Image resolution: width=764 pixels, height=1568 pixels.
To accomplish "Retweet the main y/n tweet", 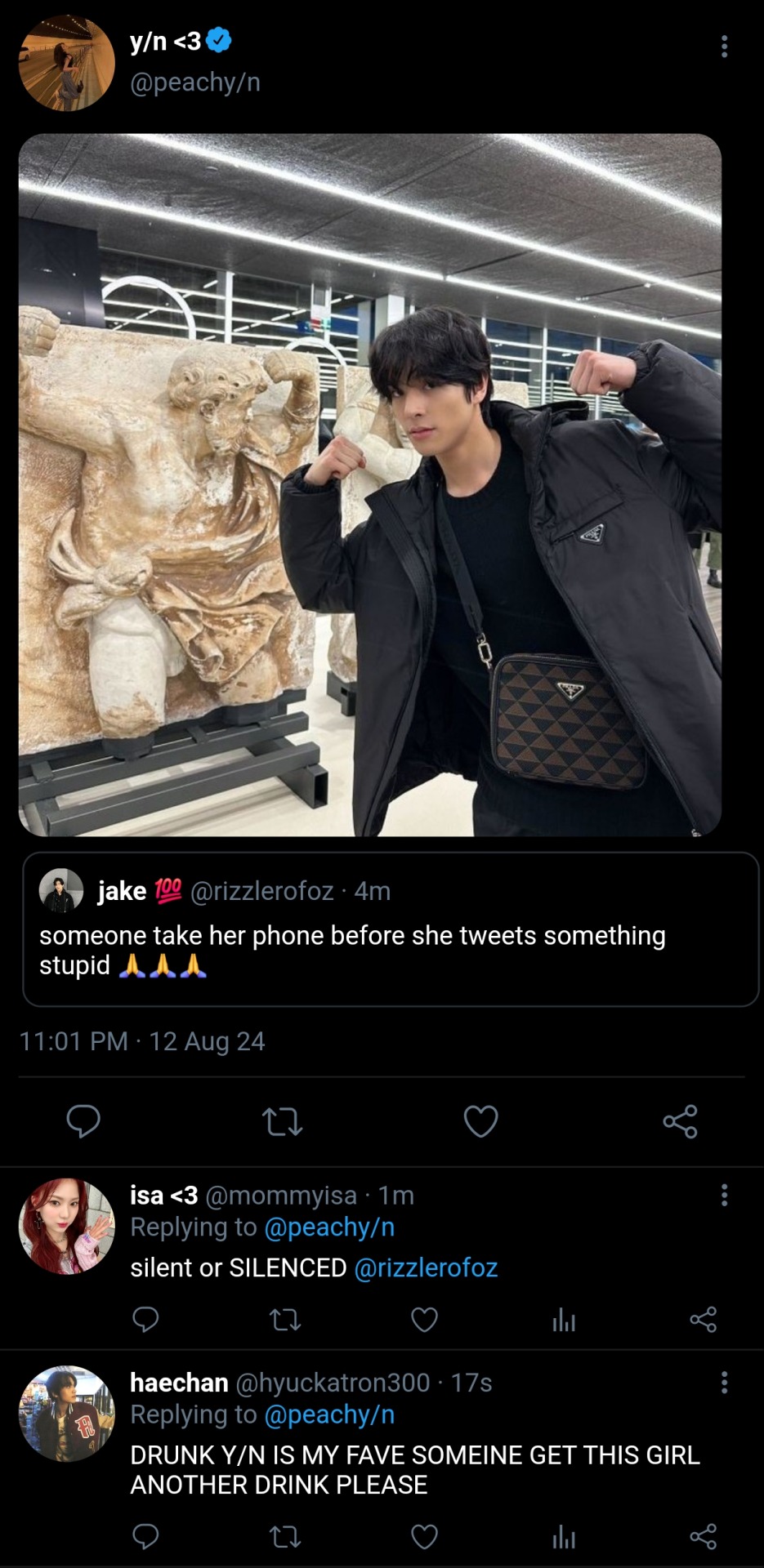I will [x=283, y=1121].
